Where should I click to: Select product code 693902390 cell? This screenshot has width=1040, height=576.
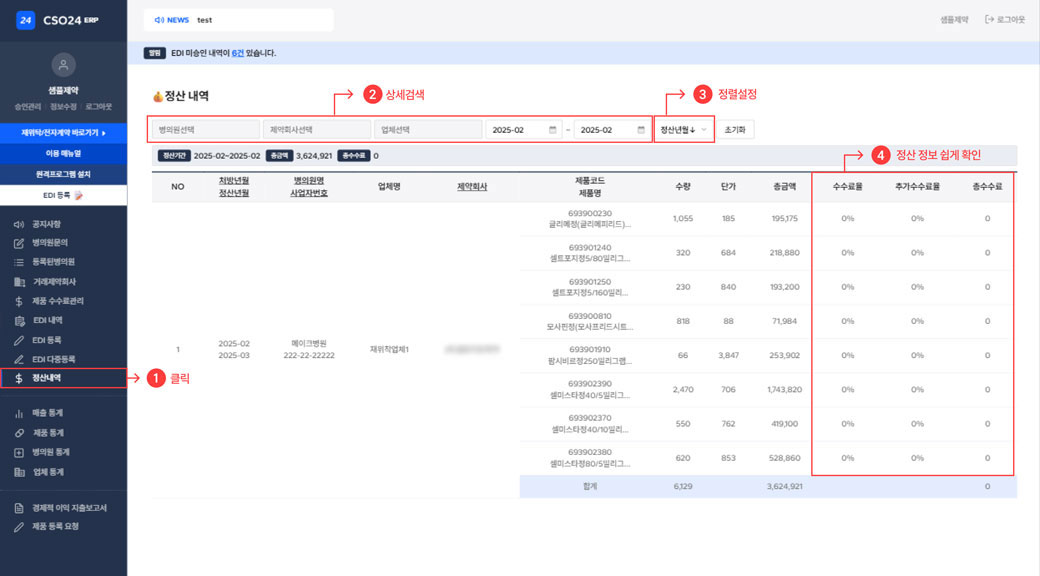click(590, 384)
